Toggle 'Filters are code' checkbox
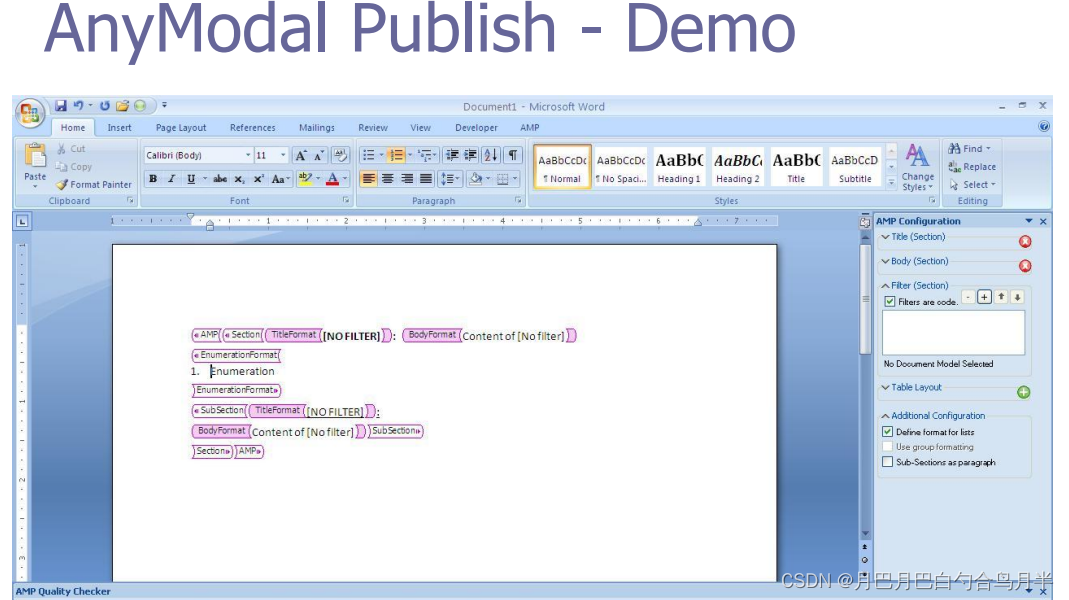1069x600 pixels. click(x=890, y=301)
